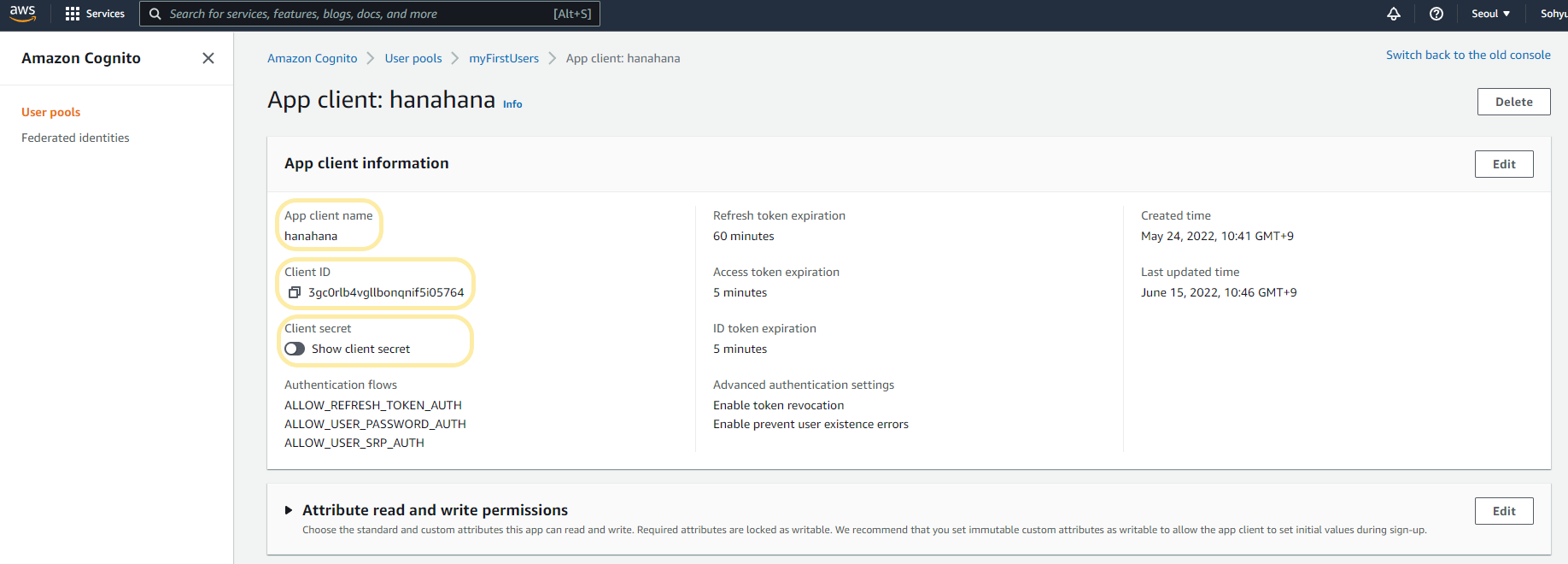Go to myFirstUsers breadcrumb

click(504, 58)
